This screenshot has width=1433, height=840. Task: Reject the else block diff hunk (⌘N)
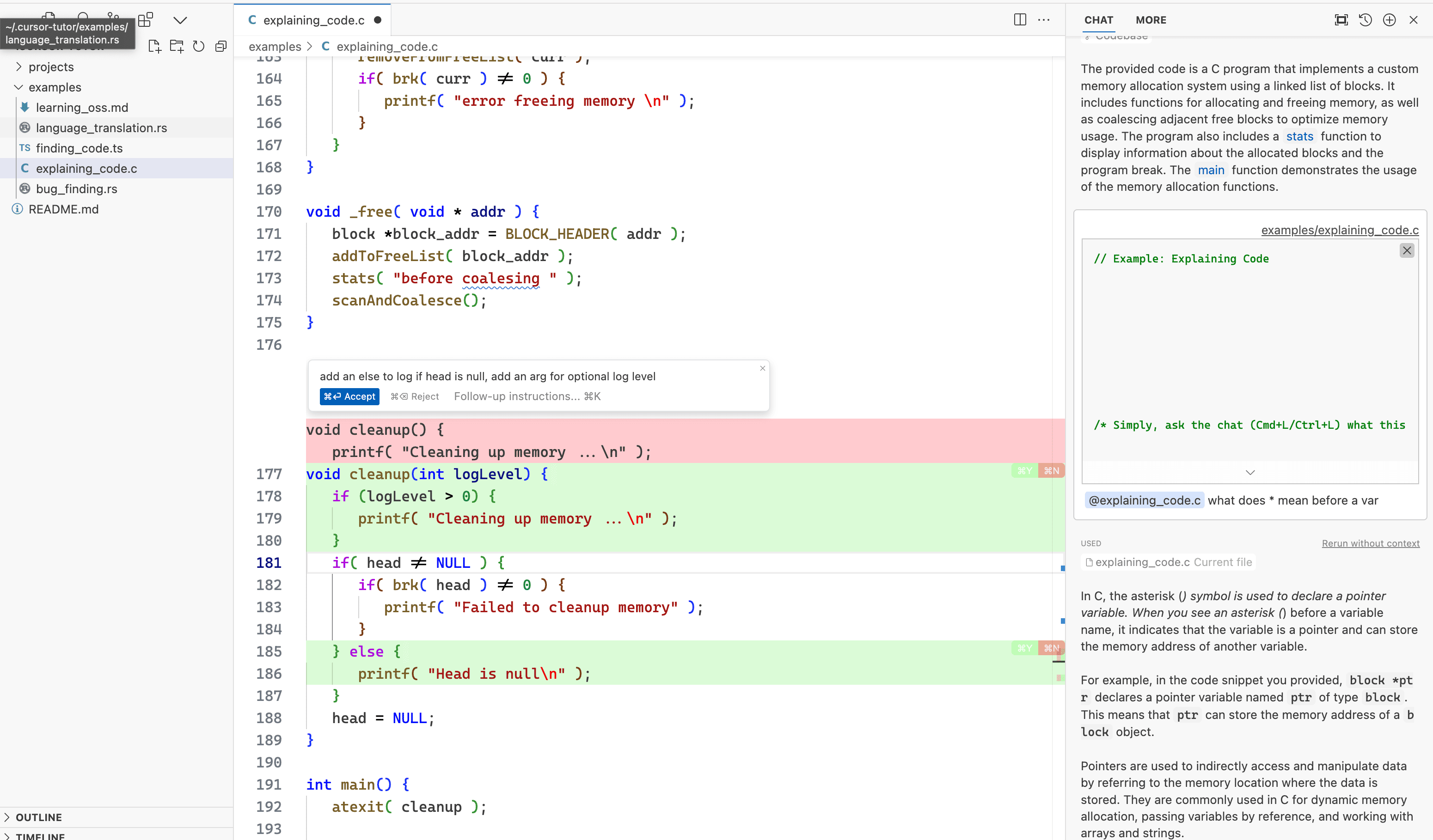pos(1051,648)
